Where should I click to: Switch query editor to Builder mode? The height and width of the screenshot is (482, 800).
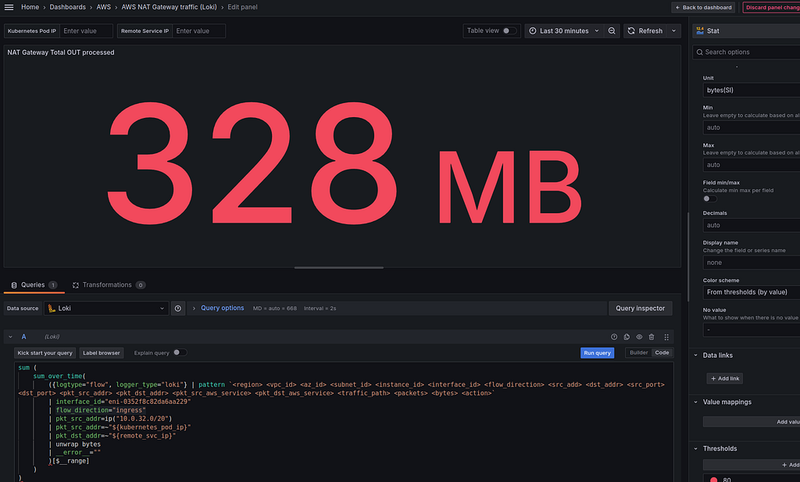tap(638, 352)
